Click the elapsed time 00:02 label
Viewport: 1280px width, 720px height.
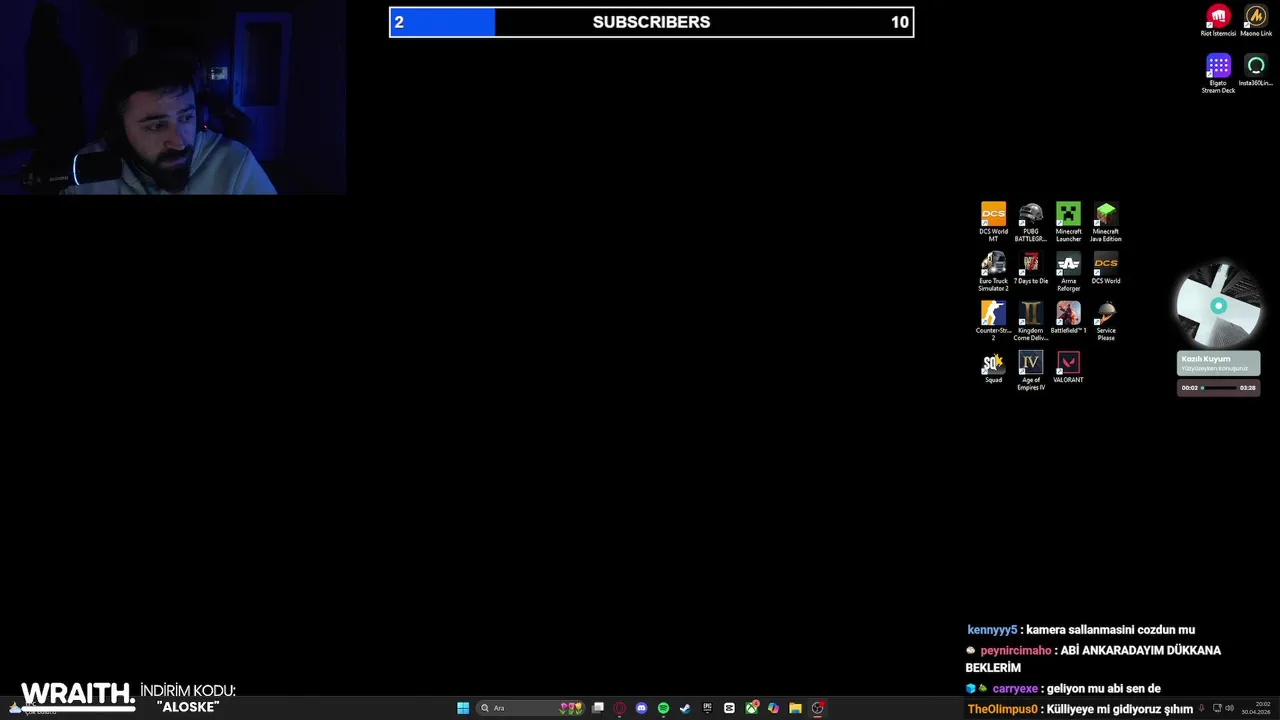[1189, 388]
